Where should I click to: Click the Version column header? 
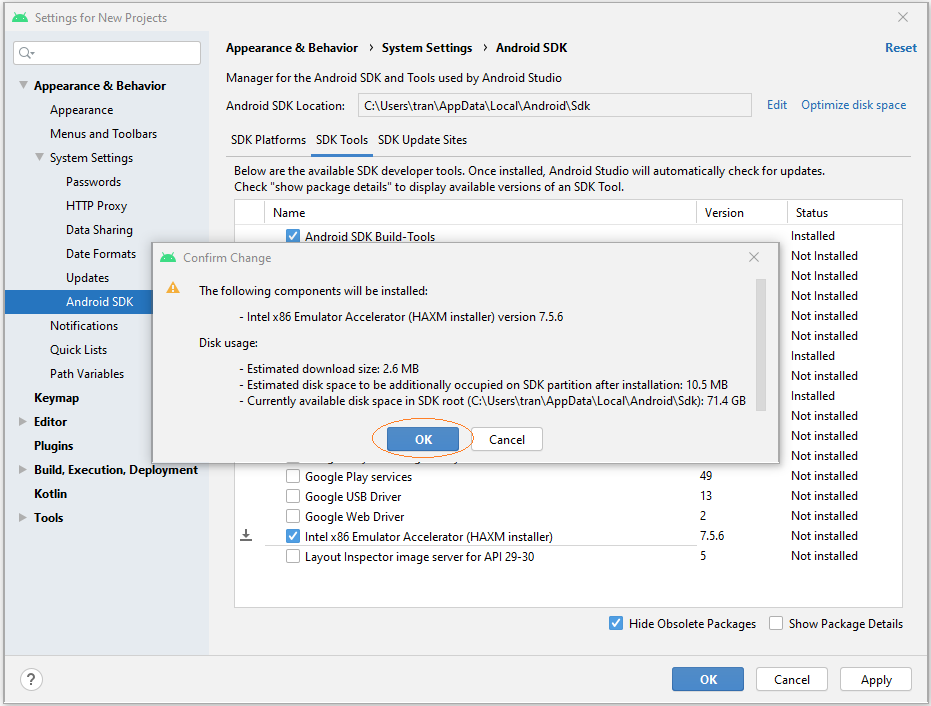click(742, 213)
